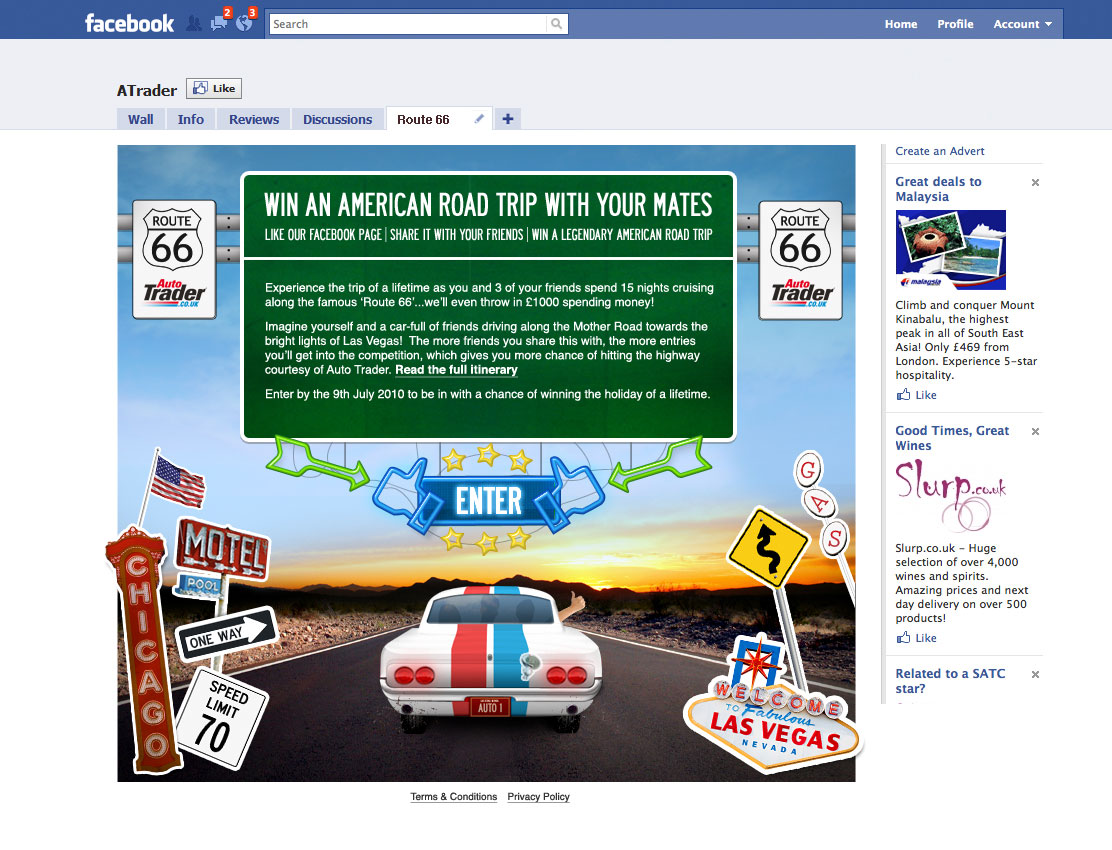Open the messages icon with 2 notifications

coord(219,23)
